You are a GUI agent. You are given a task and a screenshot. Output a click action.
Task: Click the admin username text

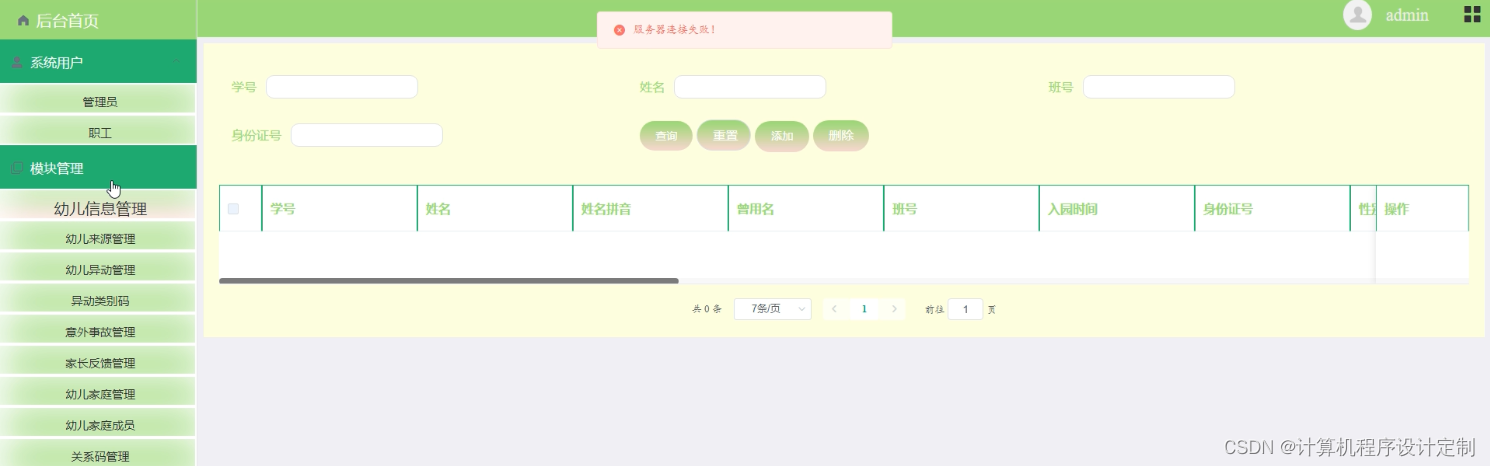(x=1407, y=15)
